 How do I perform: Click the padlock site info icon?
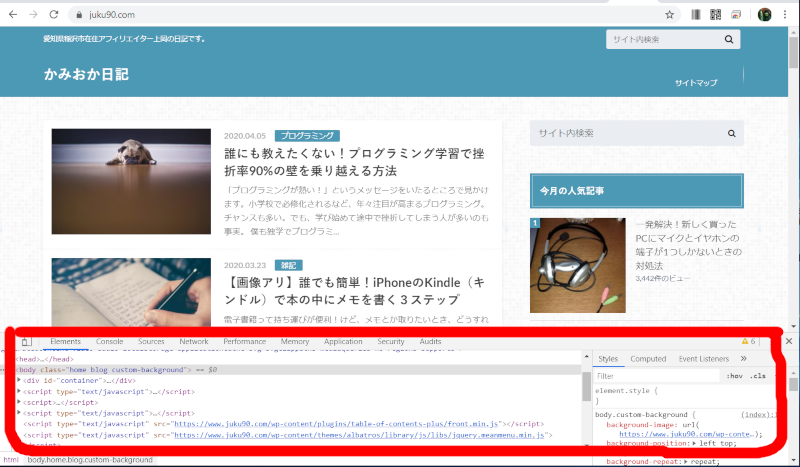(x=79, y=15)
